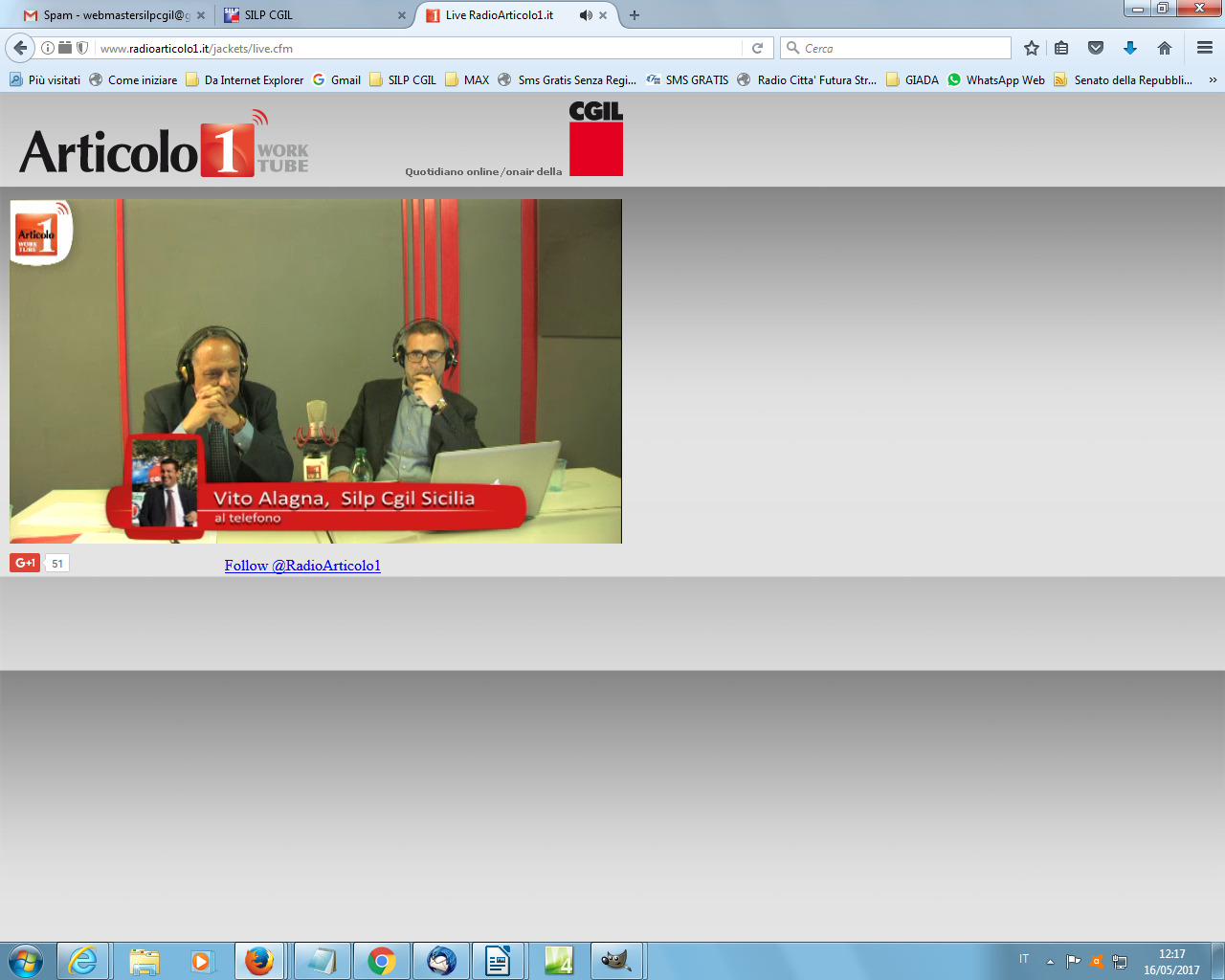Bookmark this page with the star icon
This screenshot has height=980, width=1225.
click(1031, 48)
